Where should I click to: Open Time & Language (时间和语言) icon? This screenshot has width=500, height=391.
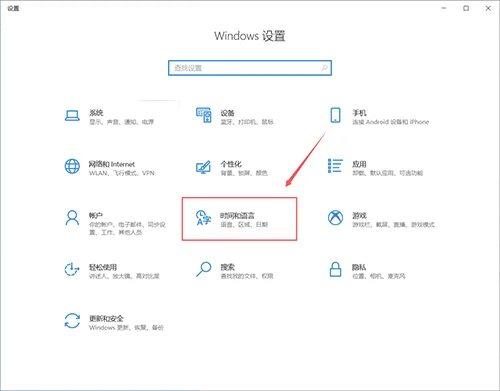203,218
